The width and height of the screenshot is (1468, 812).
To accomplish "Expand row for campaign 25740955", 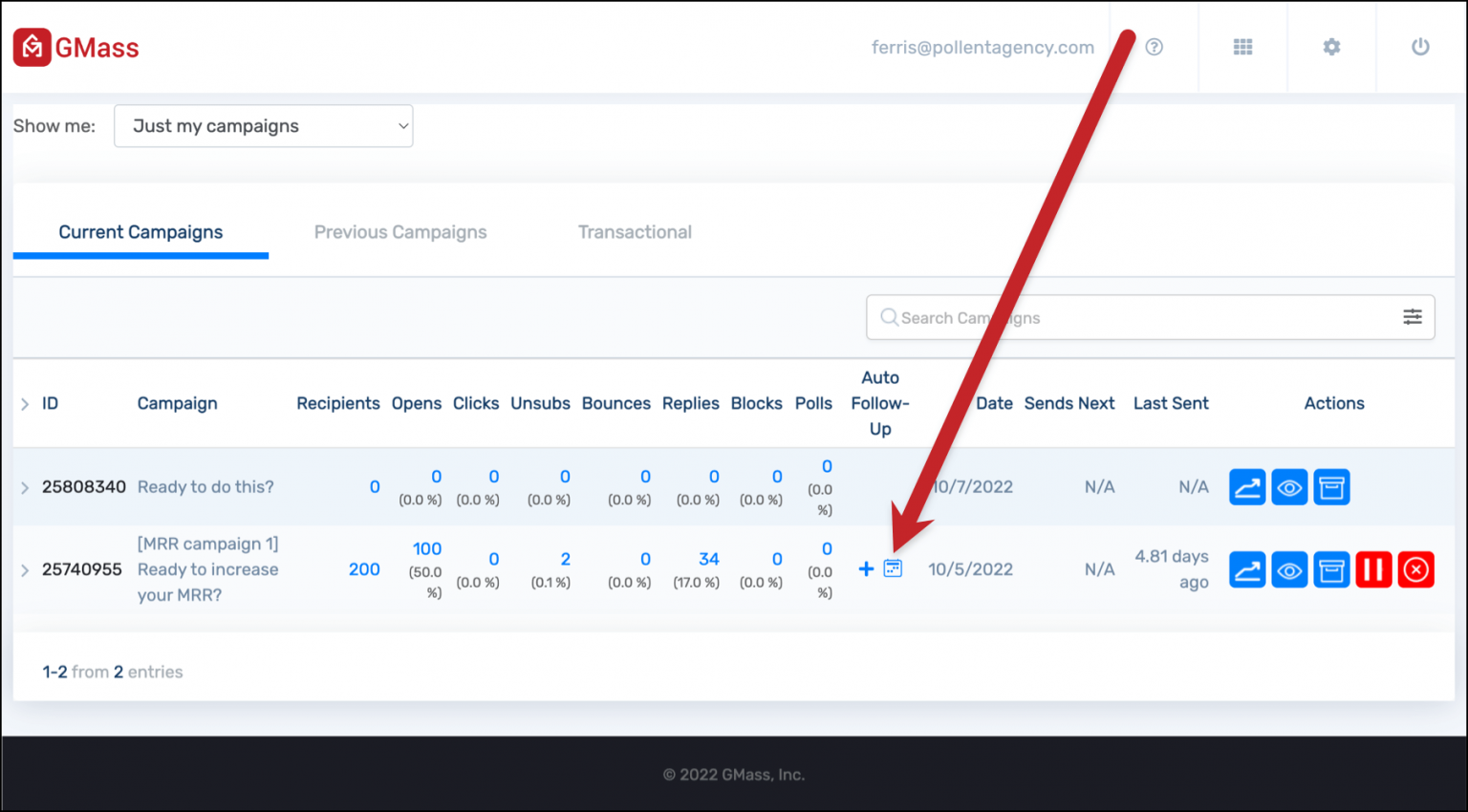I will pyautogui.click(x=25, y=570).
